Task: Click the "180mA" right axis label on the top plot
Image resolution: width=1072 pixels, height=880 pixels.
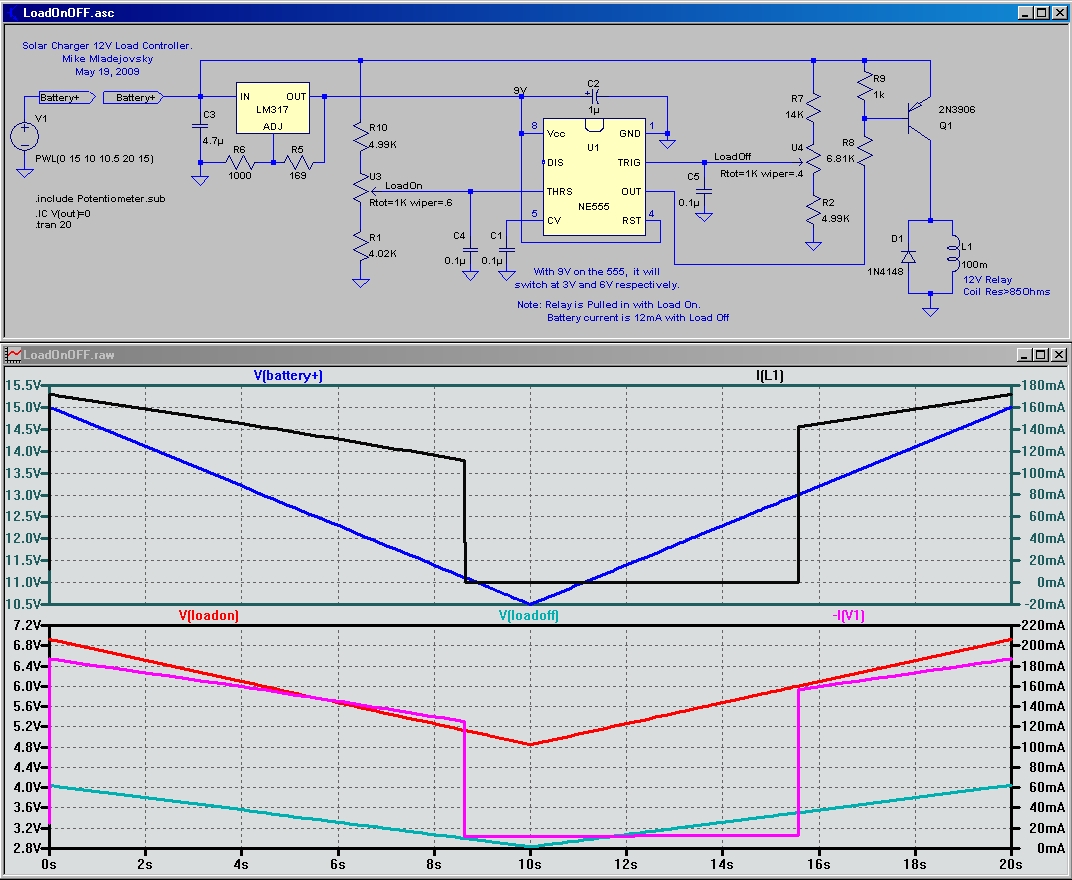Action: (1043, 386)
